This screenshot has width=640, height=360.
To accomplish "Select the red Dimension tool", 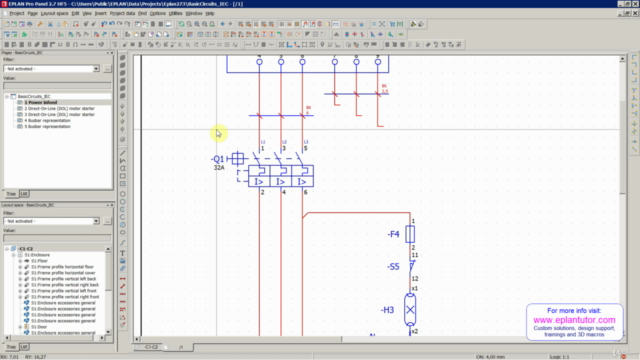I will 122,279.
